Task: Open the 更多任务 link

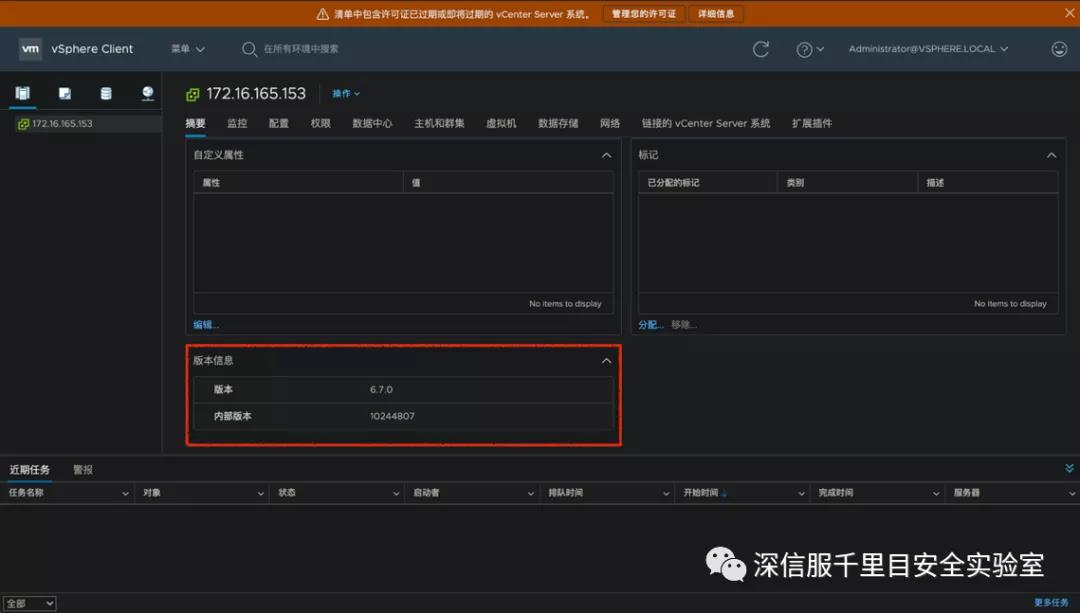Action: [x=1051, y=603]
